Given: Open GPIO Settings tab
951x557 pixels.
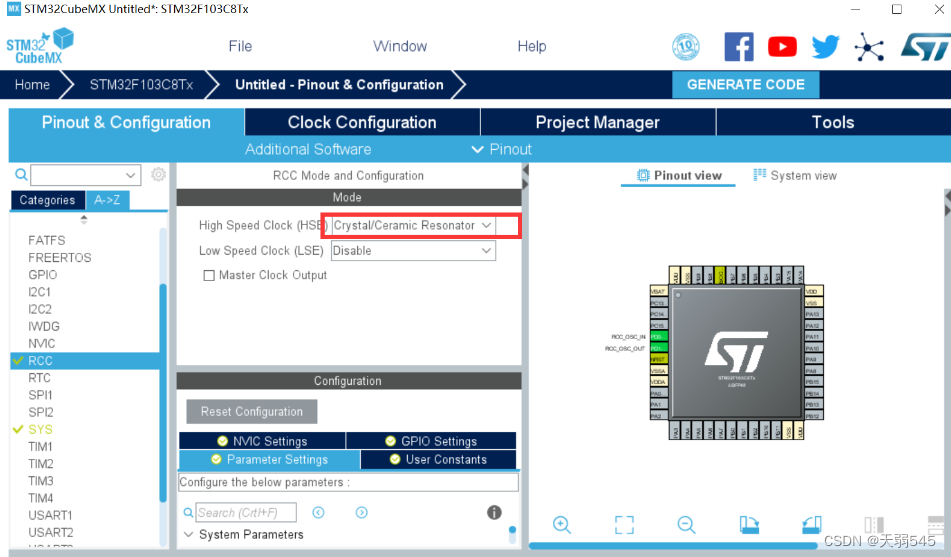Looking at the screenshot, I should [431, 441].
